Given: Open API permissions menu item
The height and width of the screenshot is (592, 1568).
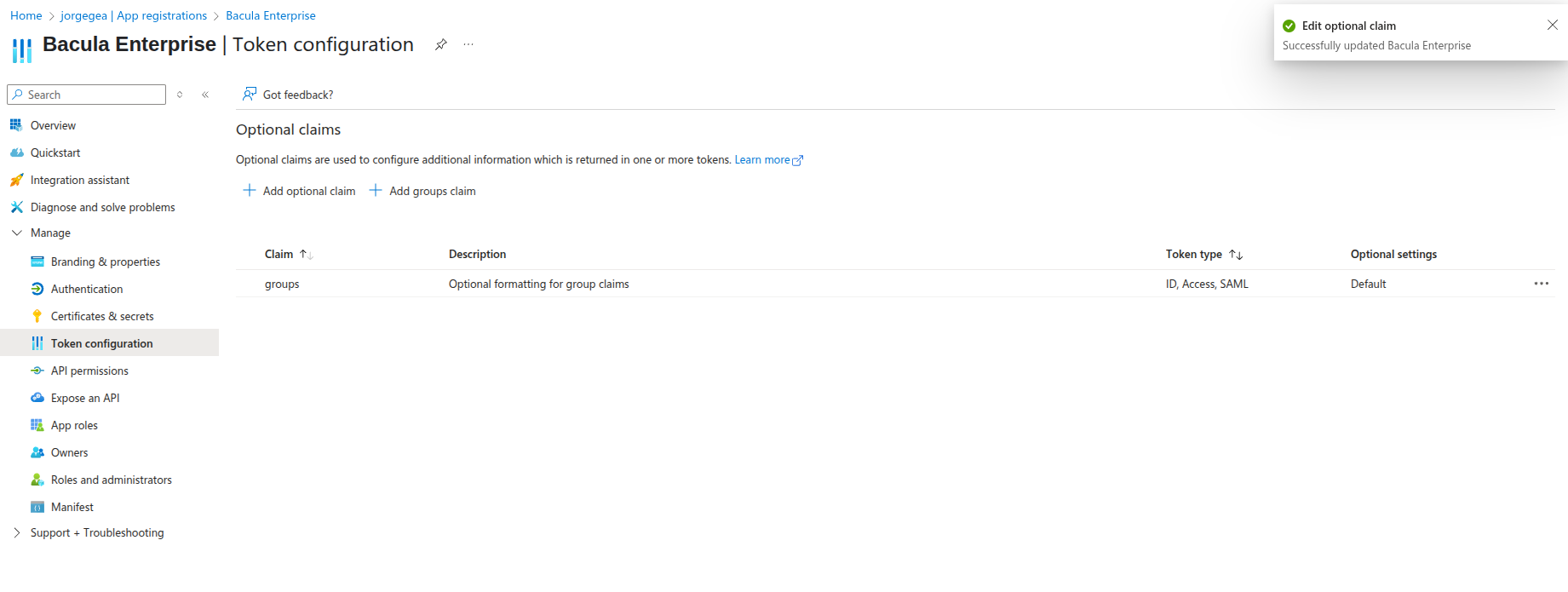Looking at the screenshot, I should 89,371.
